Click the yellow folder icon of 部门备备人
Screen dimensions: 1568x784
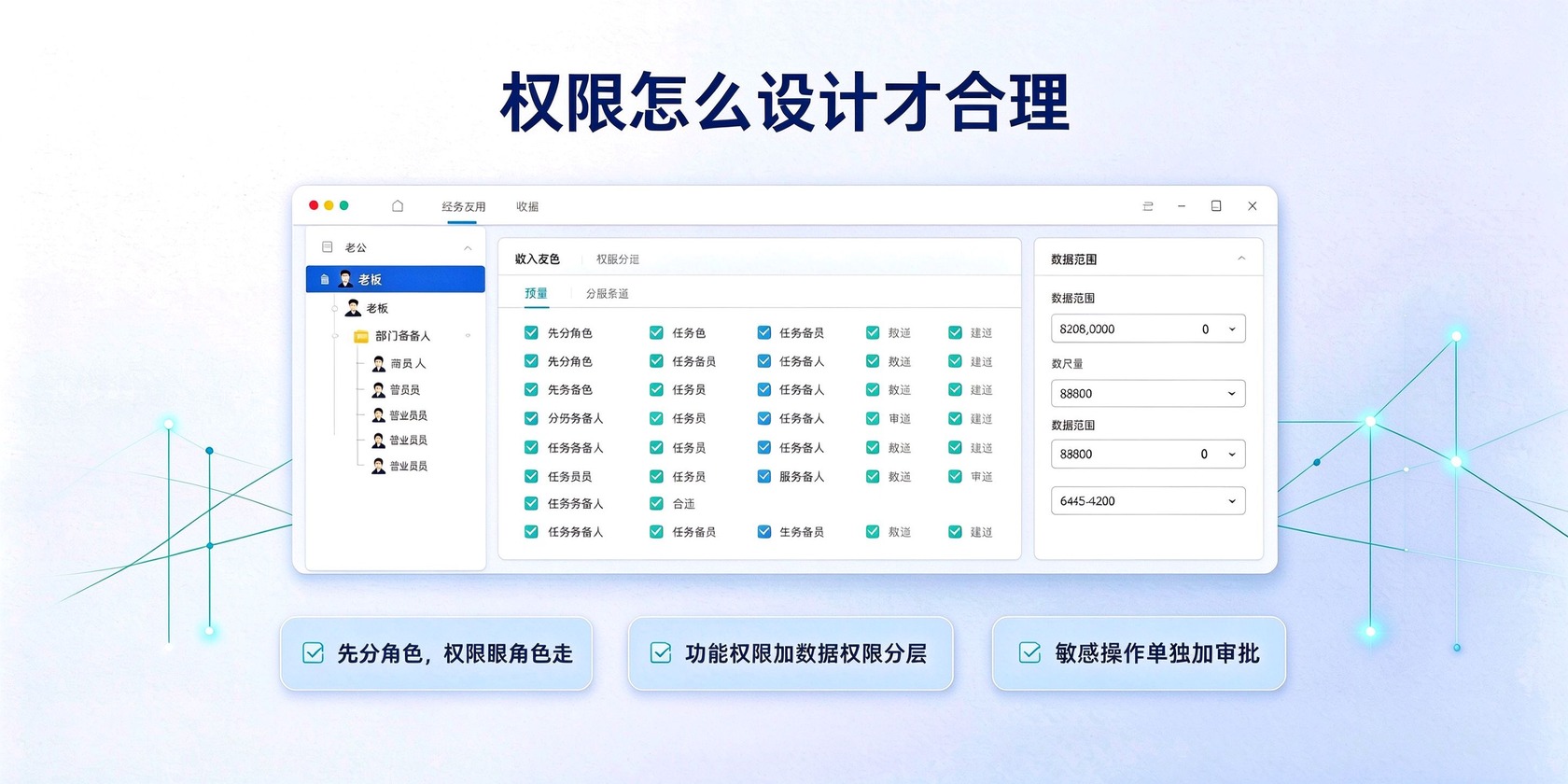361,336
